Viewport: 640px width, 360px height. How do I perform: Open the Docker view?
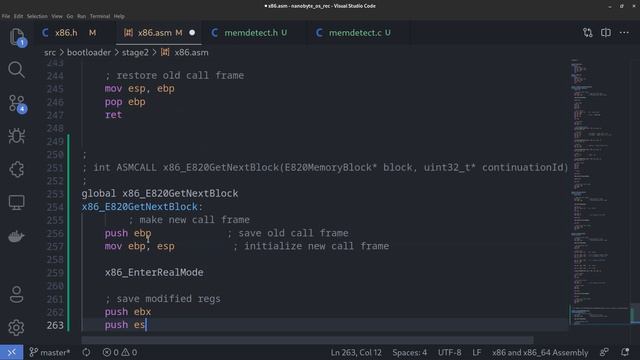click(x=16, y=236)
